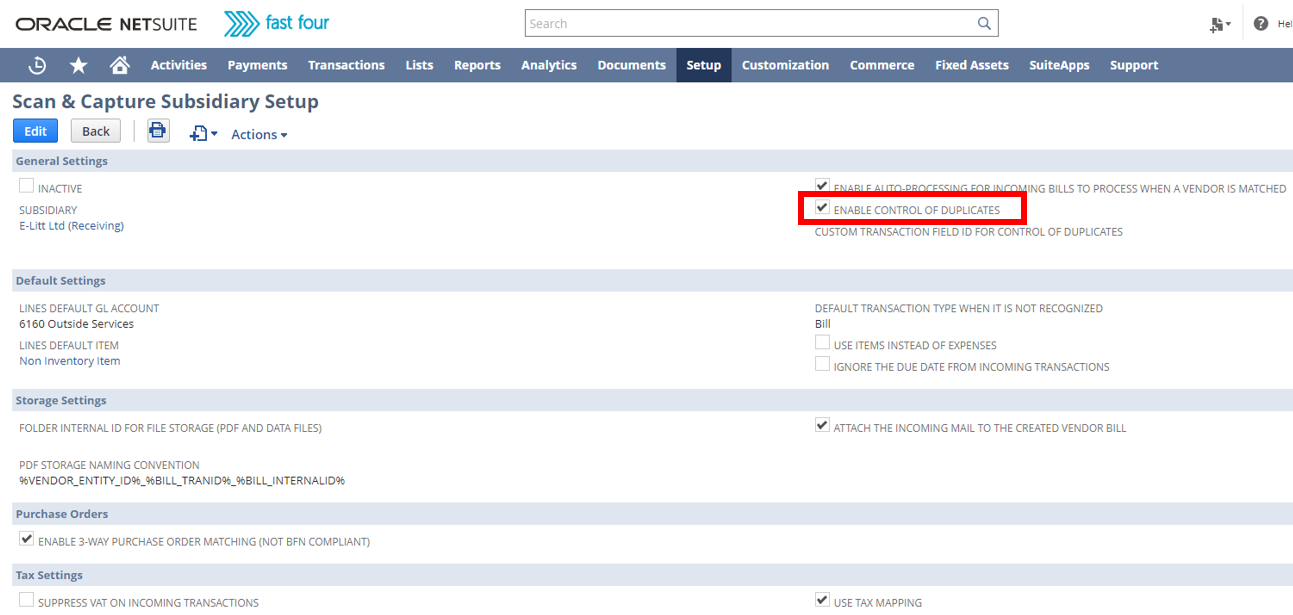
Task: Check Suppress VAT on Incoming Transactions
Action: click(x=26, y=600)
